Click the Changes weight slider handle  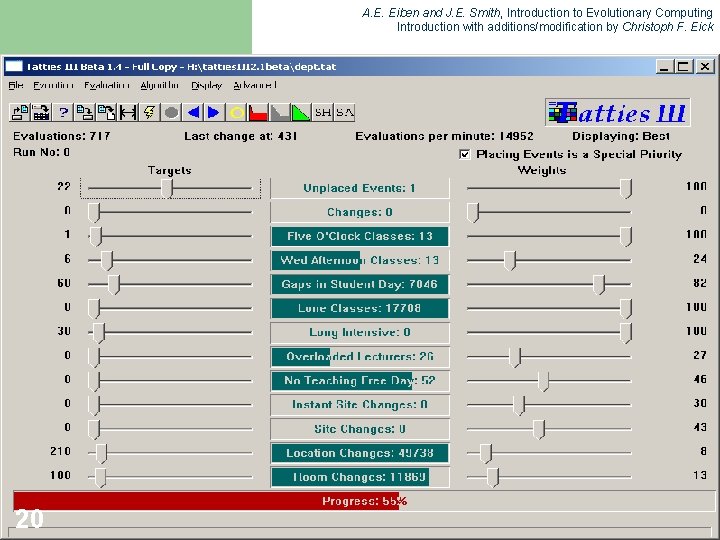point(473,213)
